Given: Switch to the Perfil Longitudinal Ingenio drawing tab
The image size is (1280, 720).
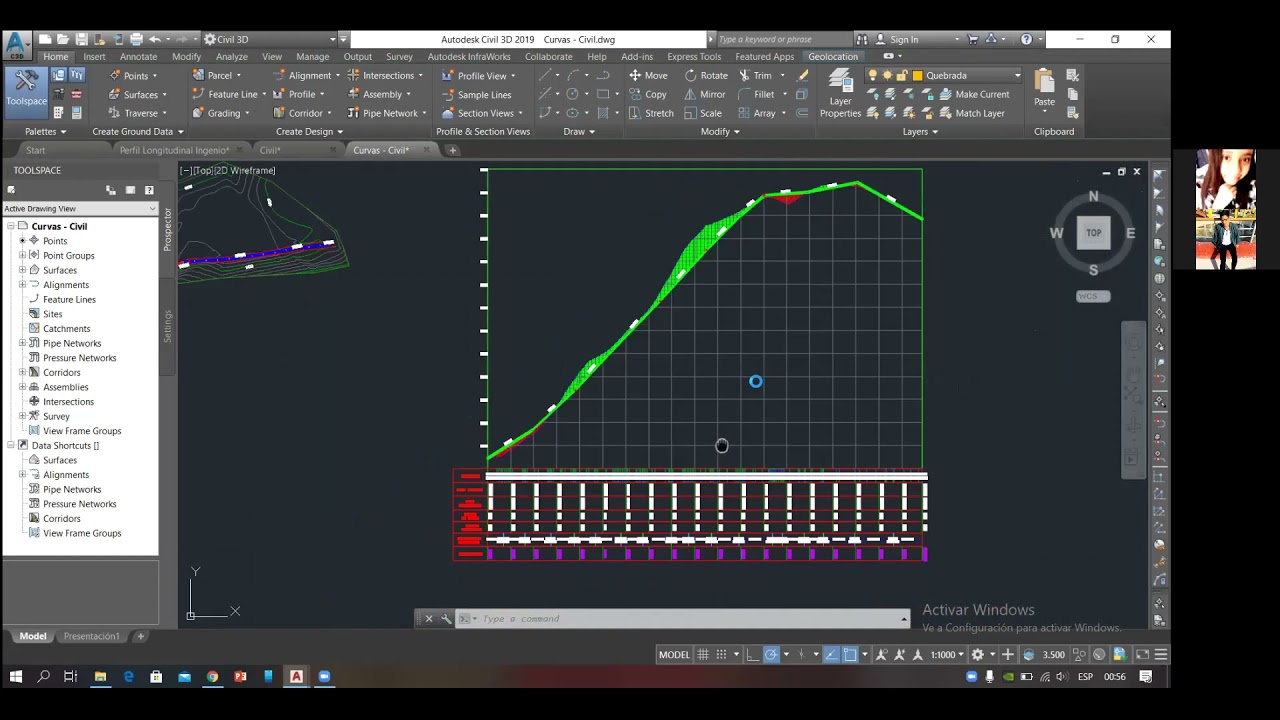Looking at the screenshot, I should (x=174, y=150).
